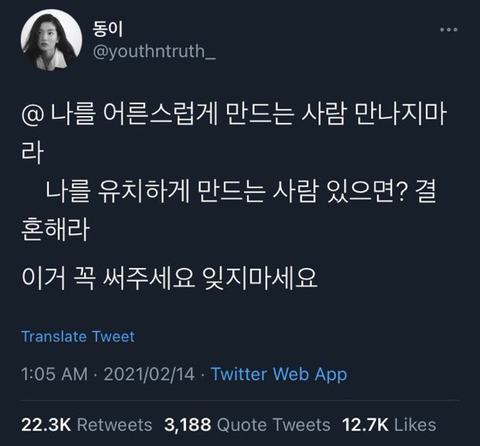This screenshot has height=446, width=480.
Task: Click the word 혼해라 in the tweet
Action: pos(55,229)
